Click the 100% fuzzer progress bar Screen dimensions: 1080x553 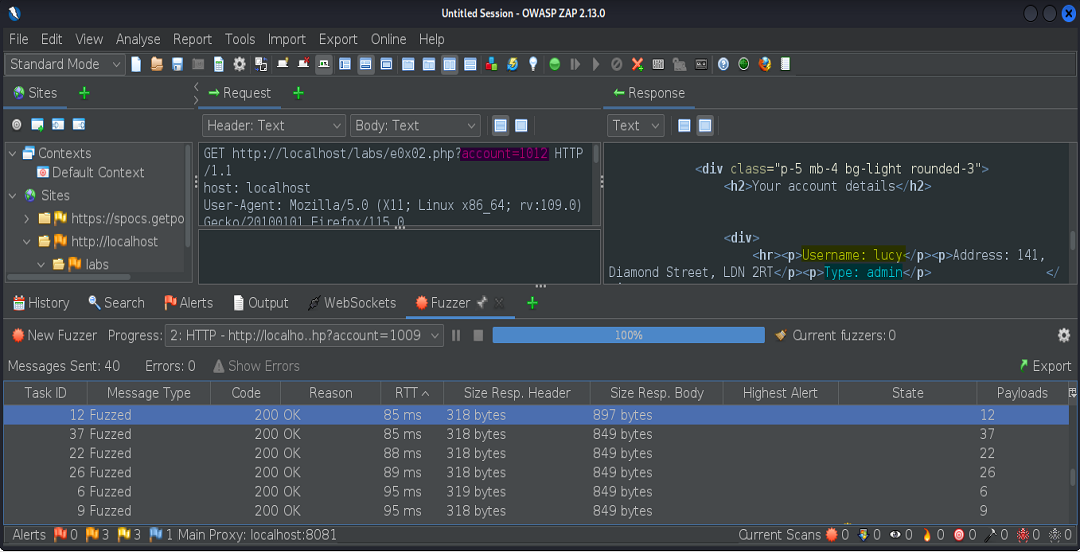(628, 335)
